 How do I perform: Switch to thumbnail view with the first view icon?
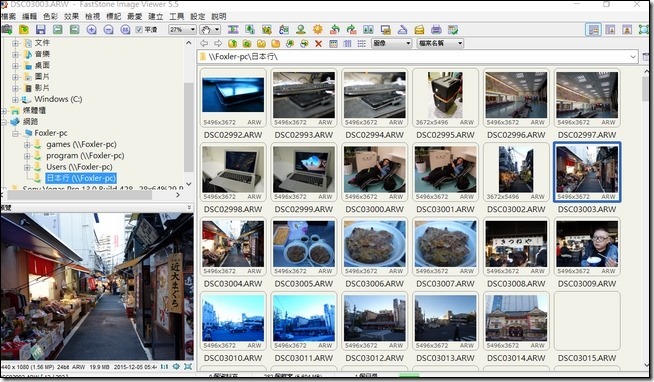333,43
